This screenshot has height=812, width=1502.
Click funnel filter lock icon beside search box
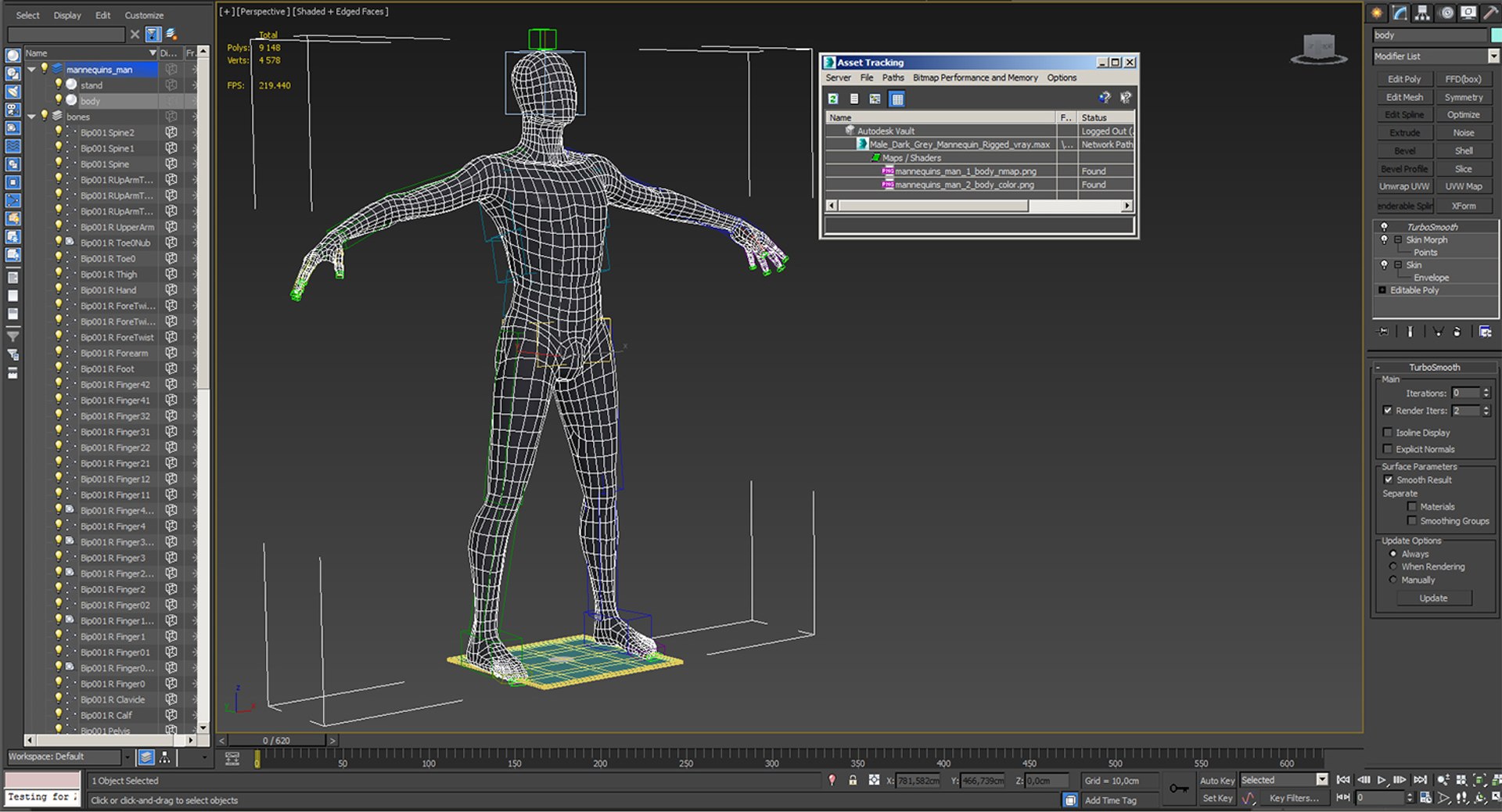153,34
